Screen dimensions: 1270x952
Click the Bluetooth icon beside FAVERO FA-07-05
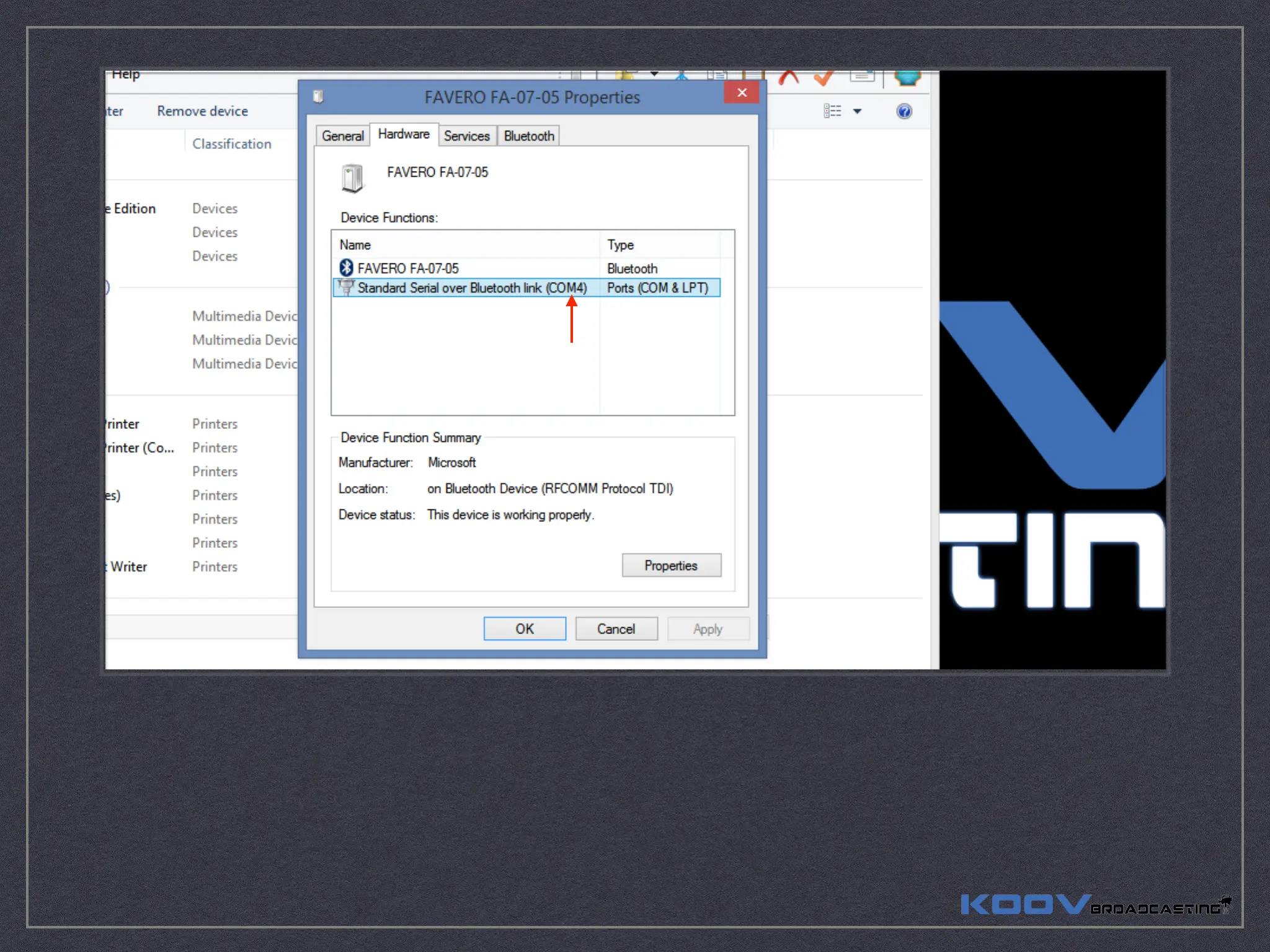point(346,268)
